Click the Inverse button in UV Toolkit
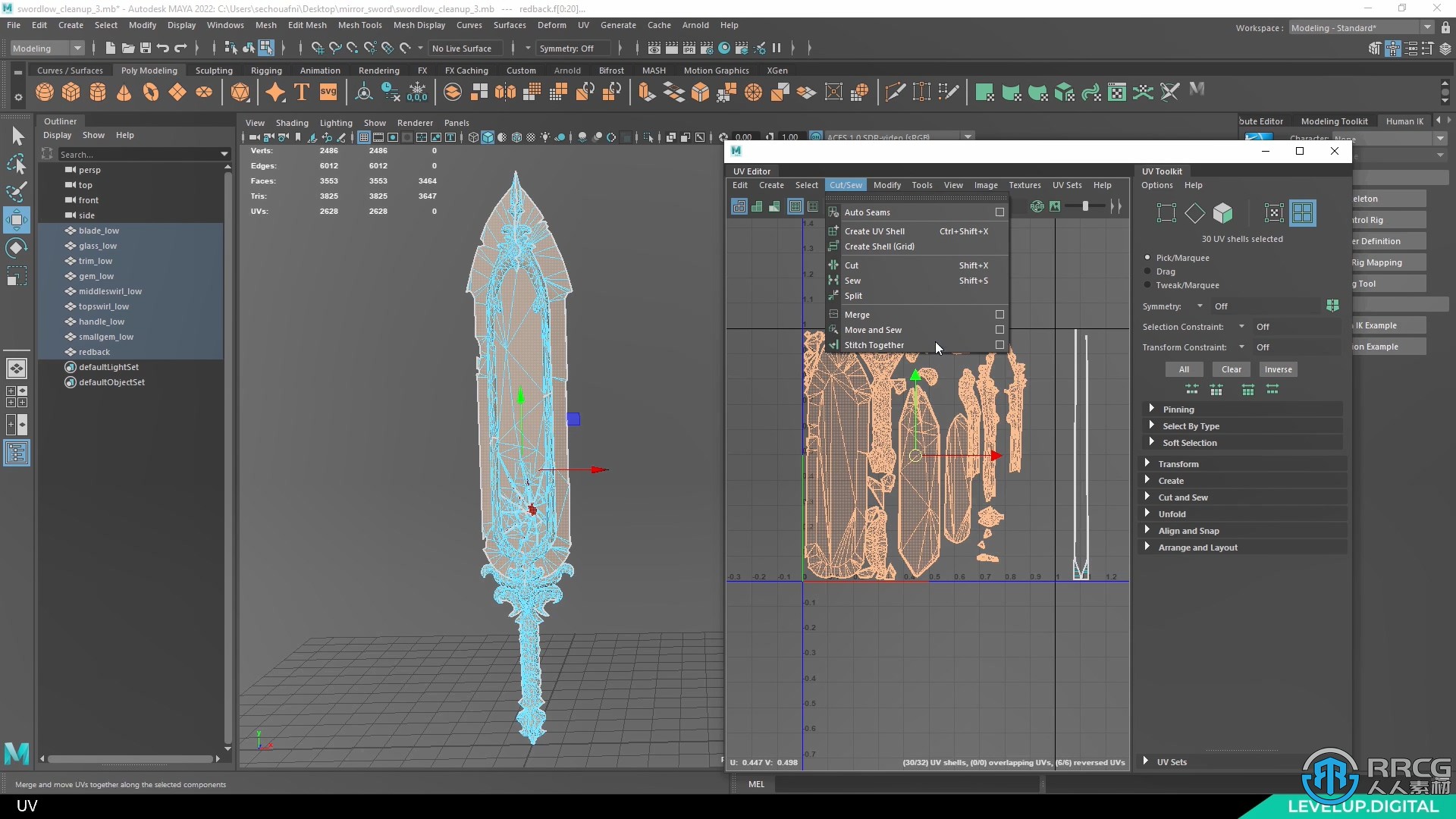 [1279, 369]
